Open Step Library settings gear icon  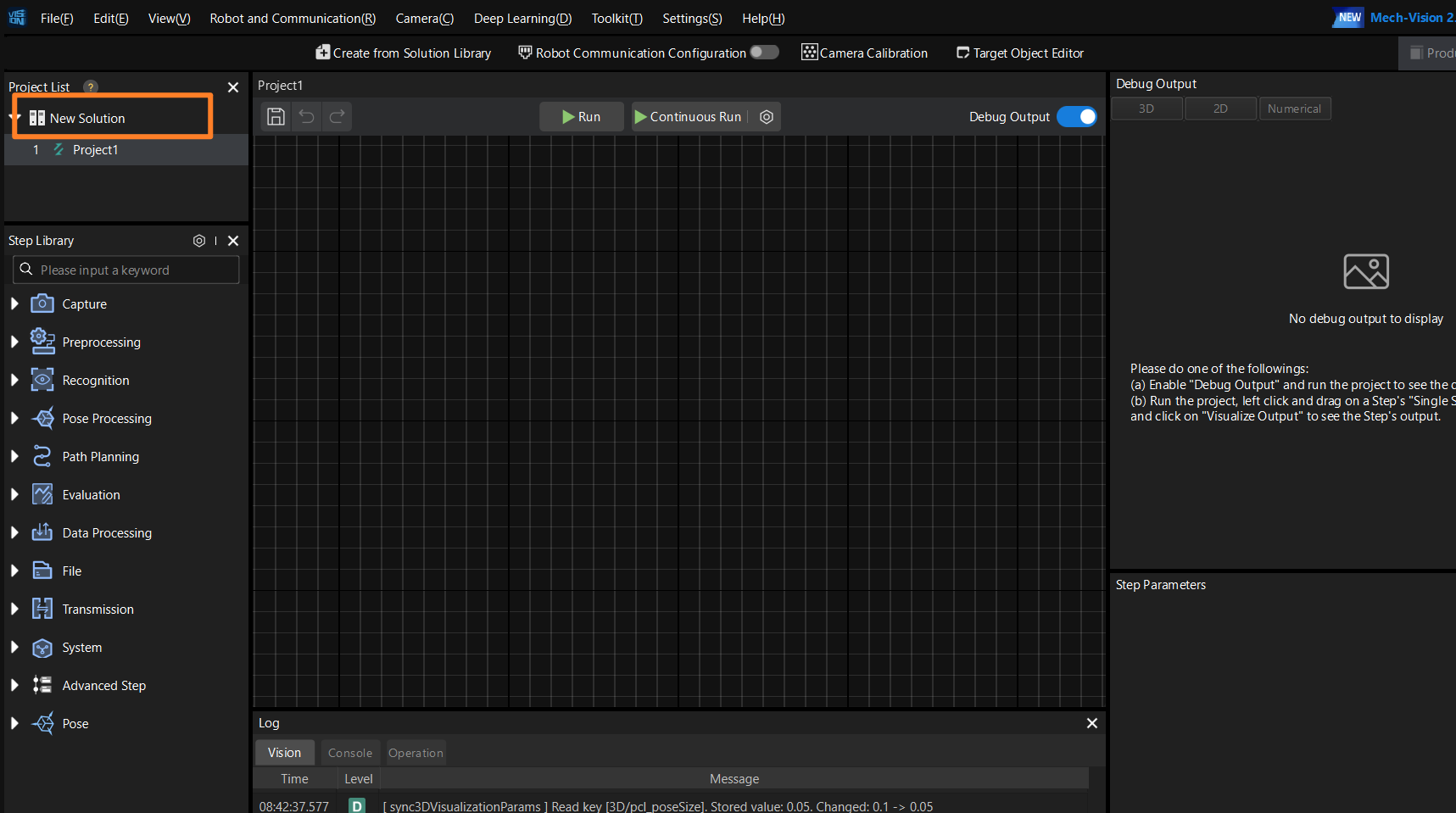[199, 241]
